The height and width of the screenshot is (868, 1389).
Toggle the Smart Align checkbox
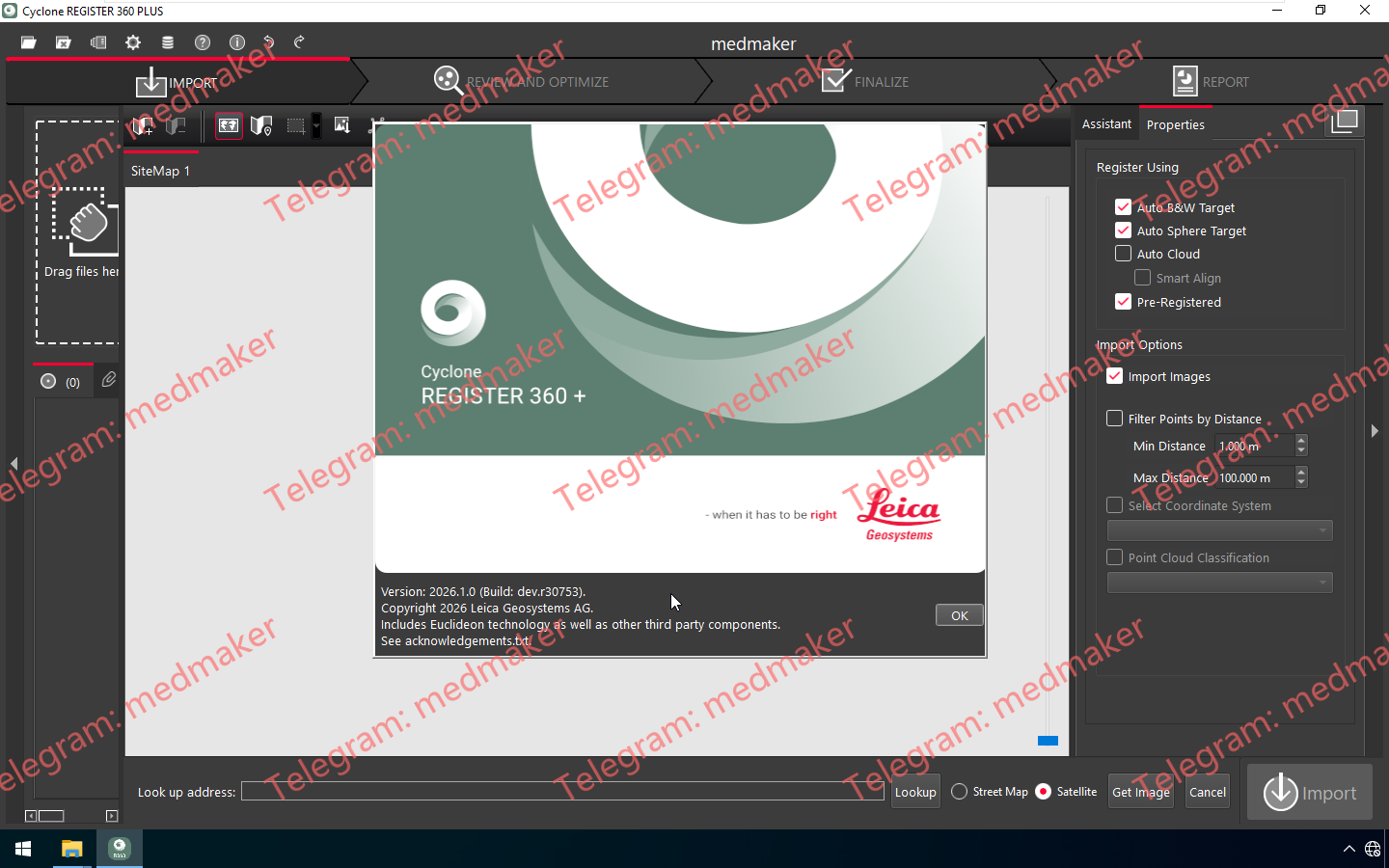tap(1142, 278)
